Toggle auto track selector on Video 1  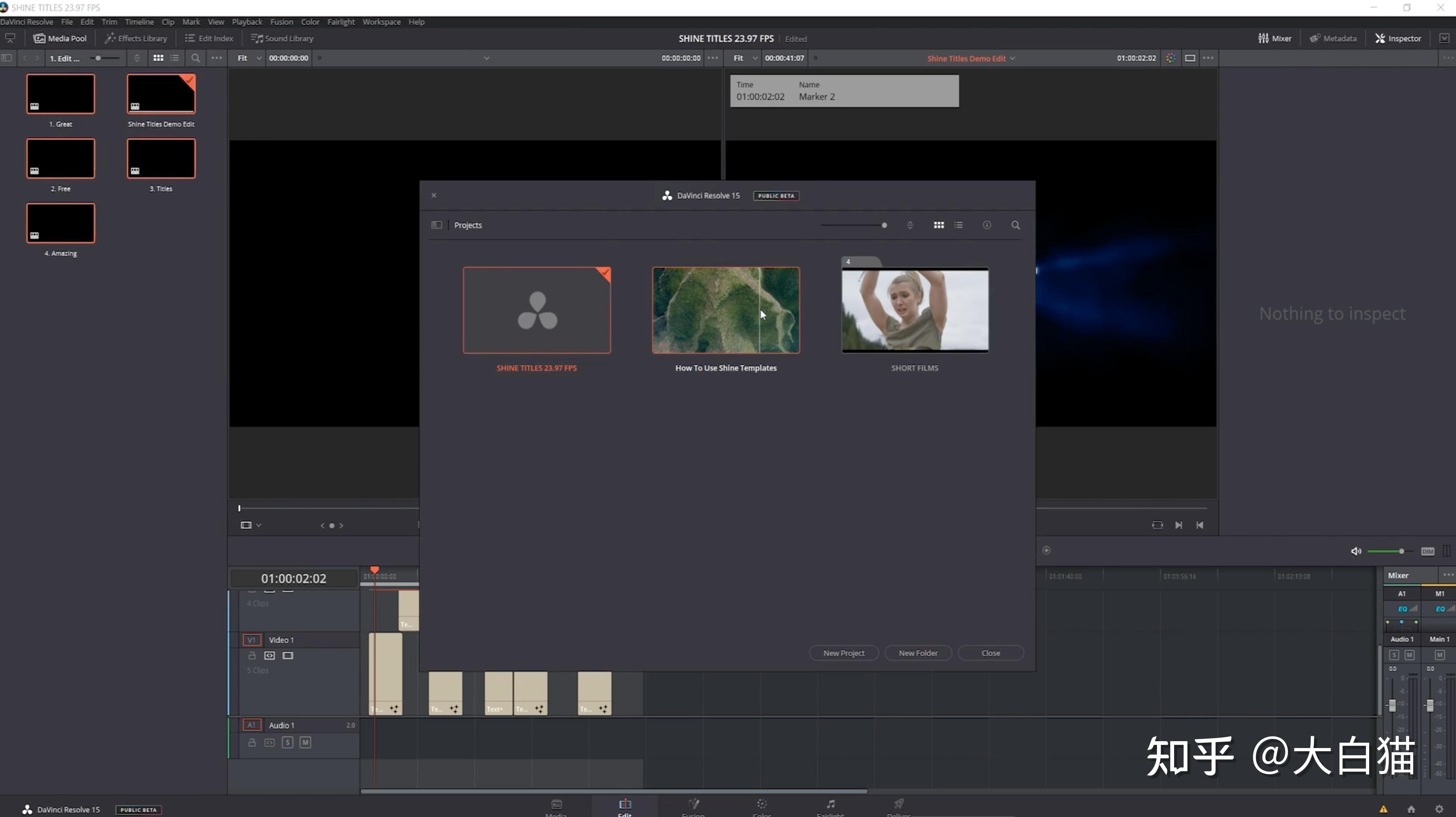point(270,655)
